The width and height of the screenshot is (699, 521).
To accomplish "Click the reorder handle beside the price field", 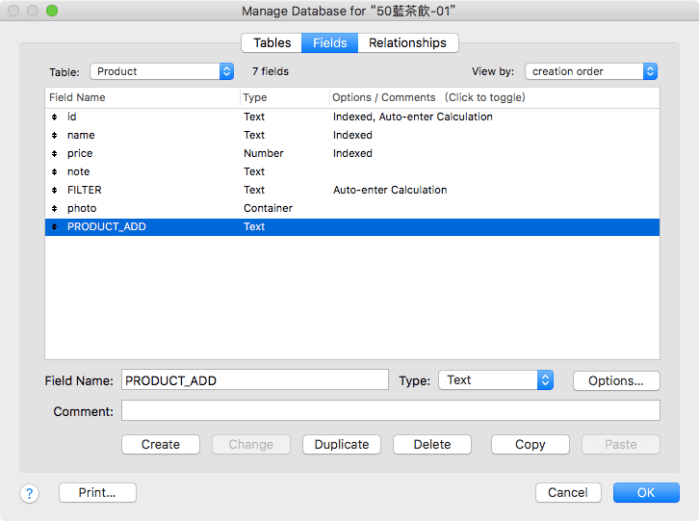I will click(x=55, y=154).
